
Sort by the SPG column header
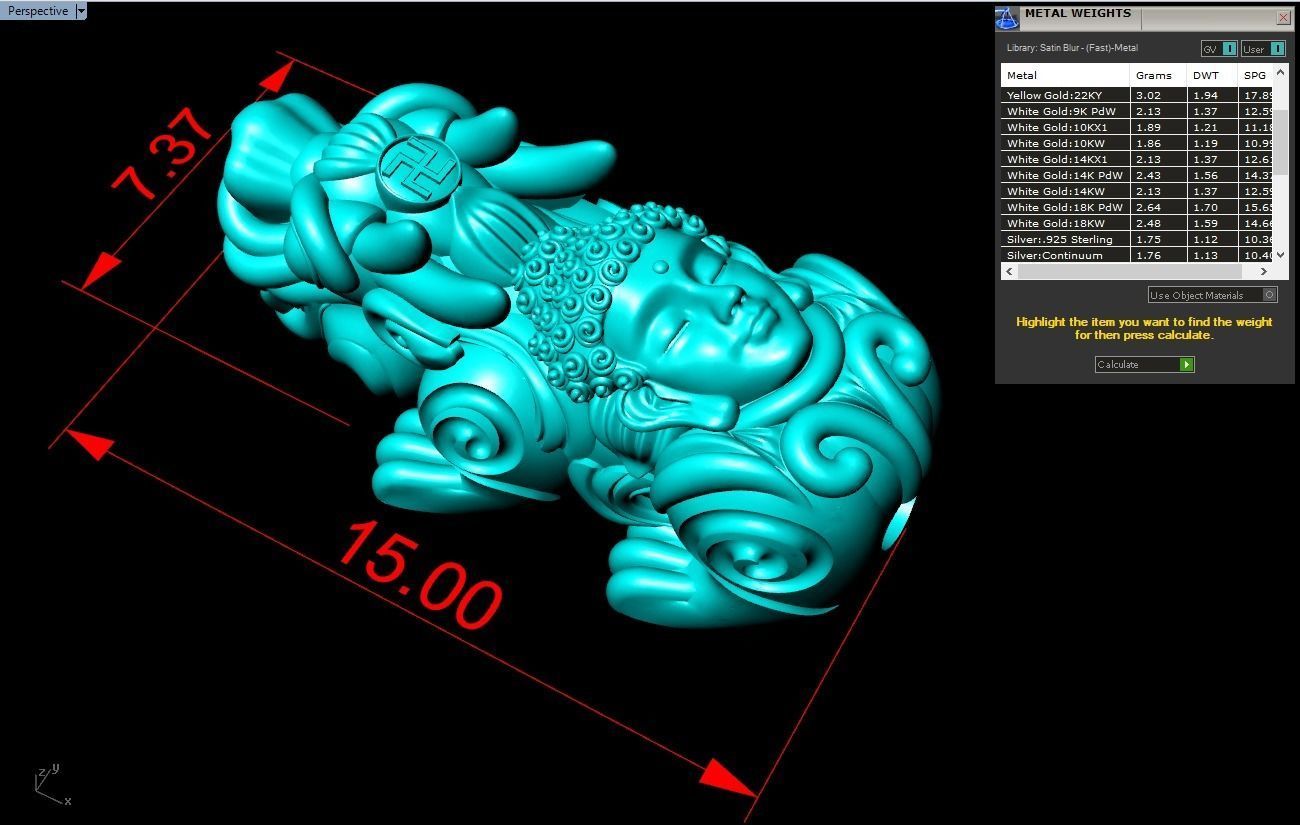pos(1256,75)
